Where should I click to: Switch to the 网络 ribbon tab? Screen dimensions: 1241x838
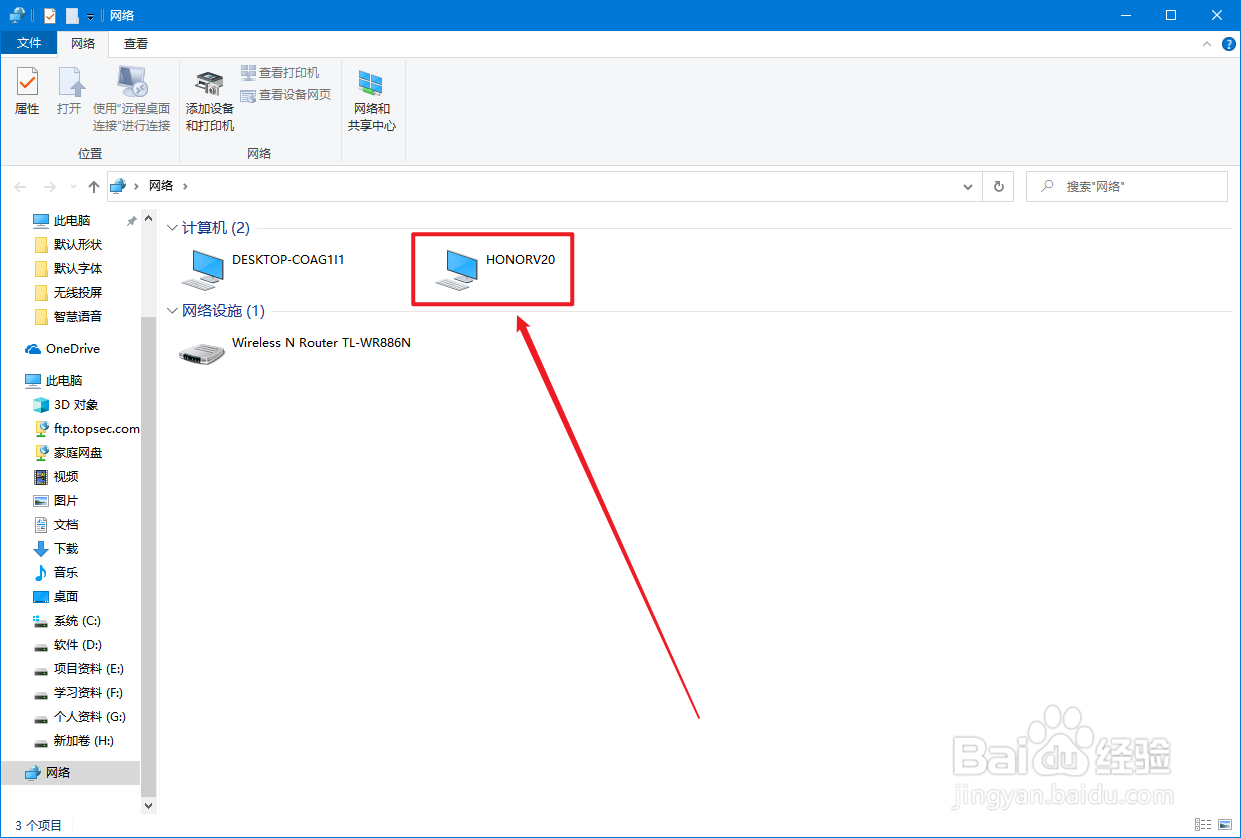[83, 43]
